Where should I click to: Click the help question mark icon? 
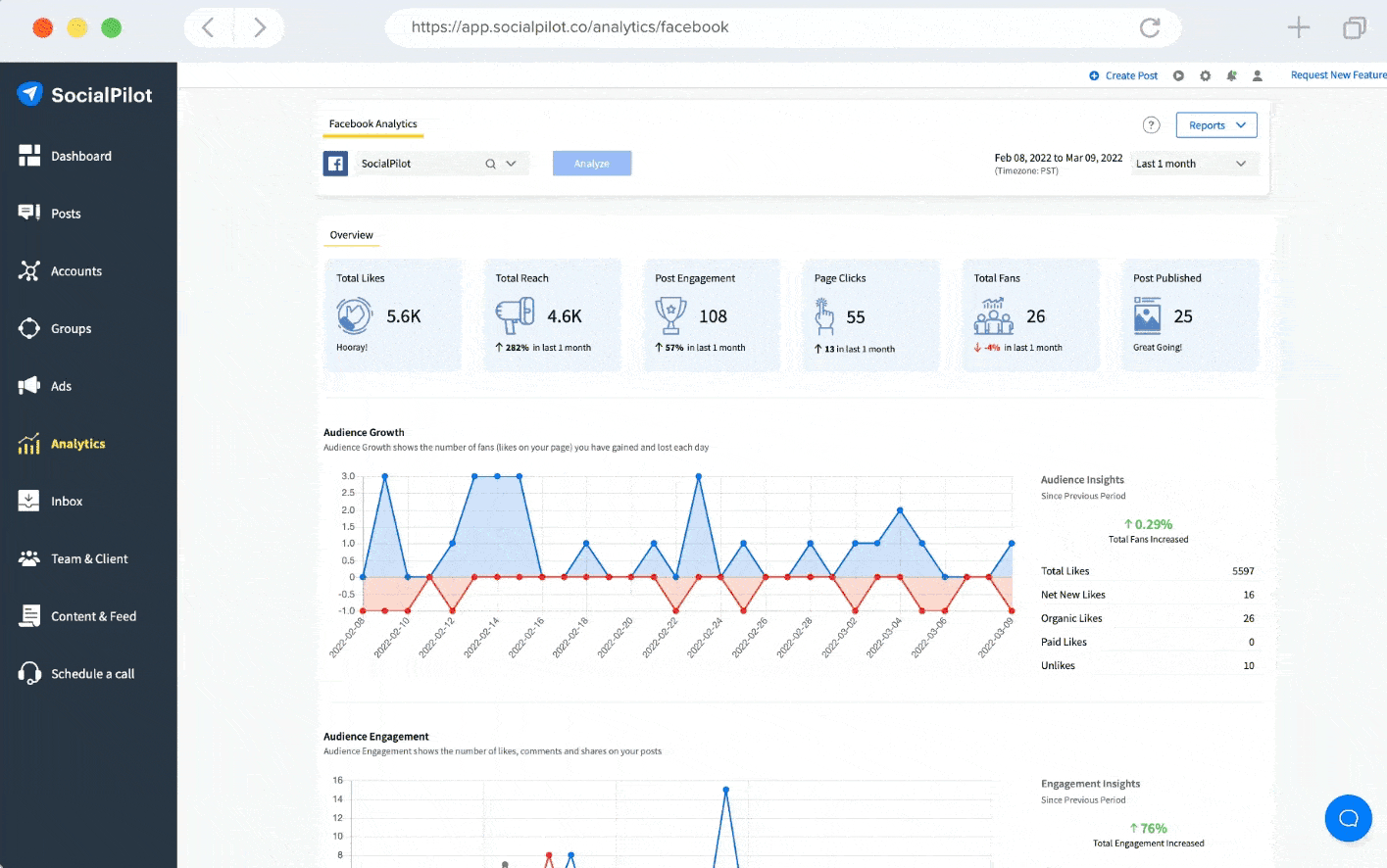click(x=1152, y=125)
